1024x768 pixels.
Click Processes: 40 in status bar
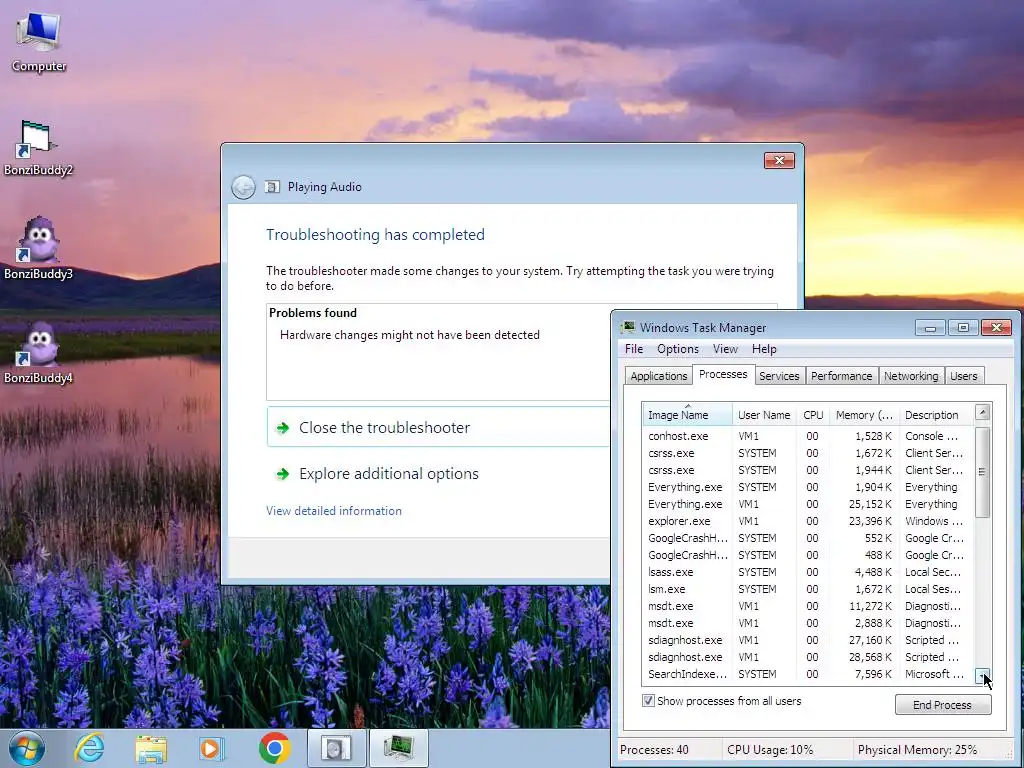click(654, 750)
